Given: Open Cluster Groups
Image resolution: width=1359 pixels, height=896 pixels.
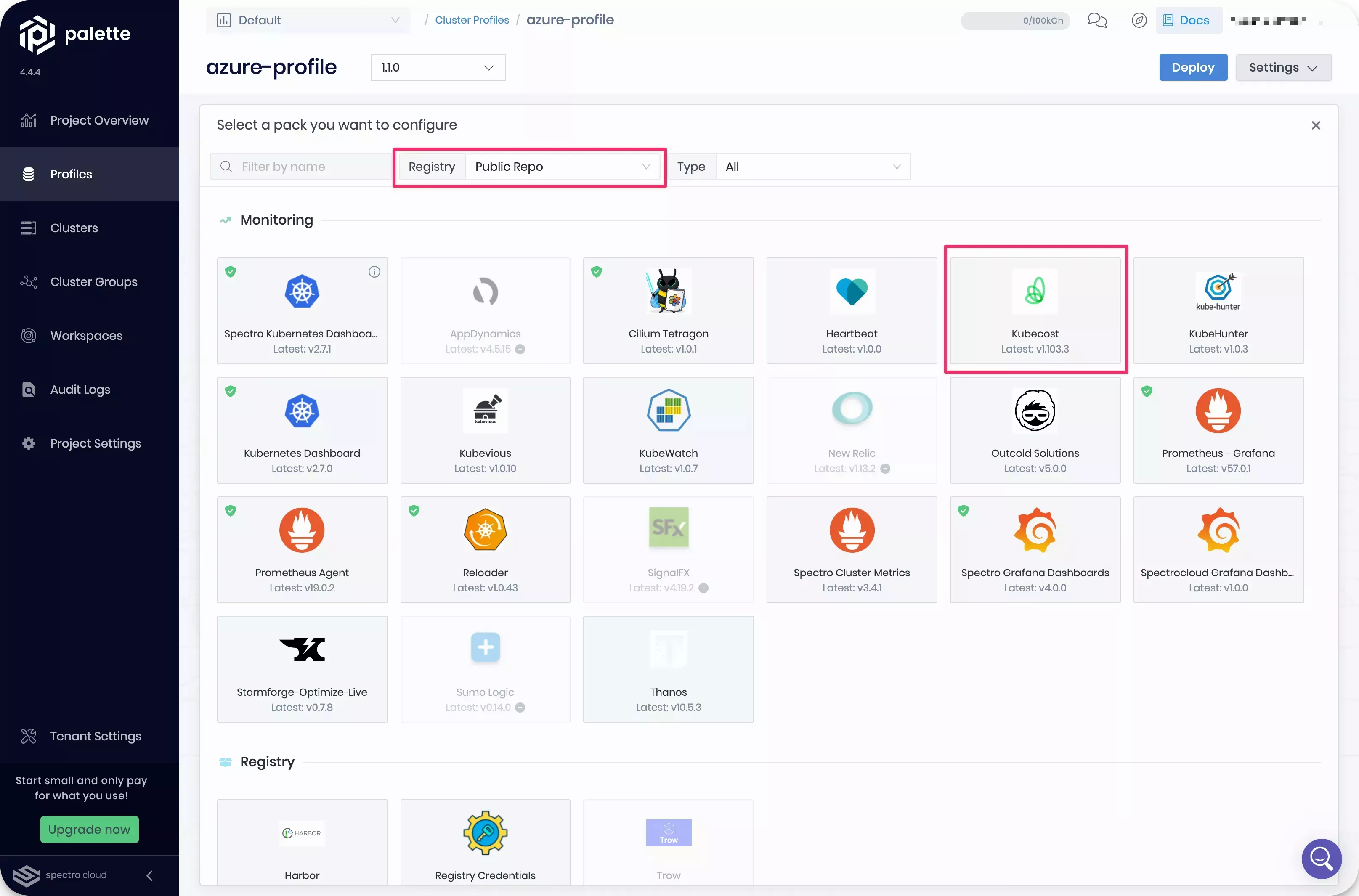Looking at the screenshot, I should pyautogui.click(x=90, y=282).
